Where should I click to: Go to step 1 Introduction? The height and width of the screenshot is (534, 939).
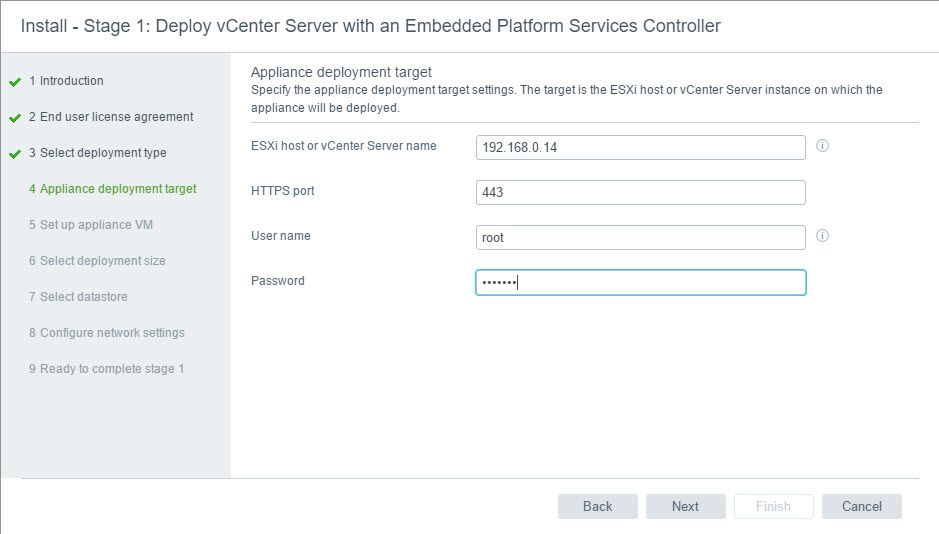coord(66,81)
